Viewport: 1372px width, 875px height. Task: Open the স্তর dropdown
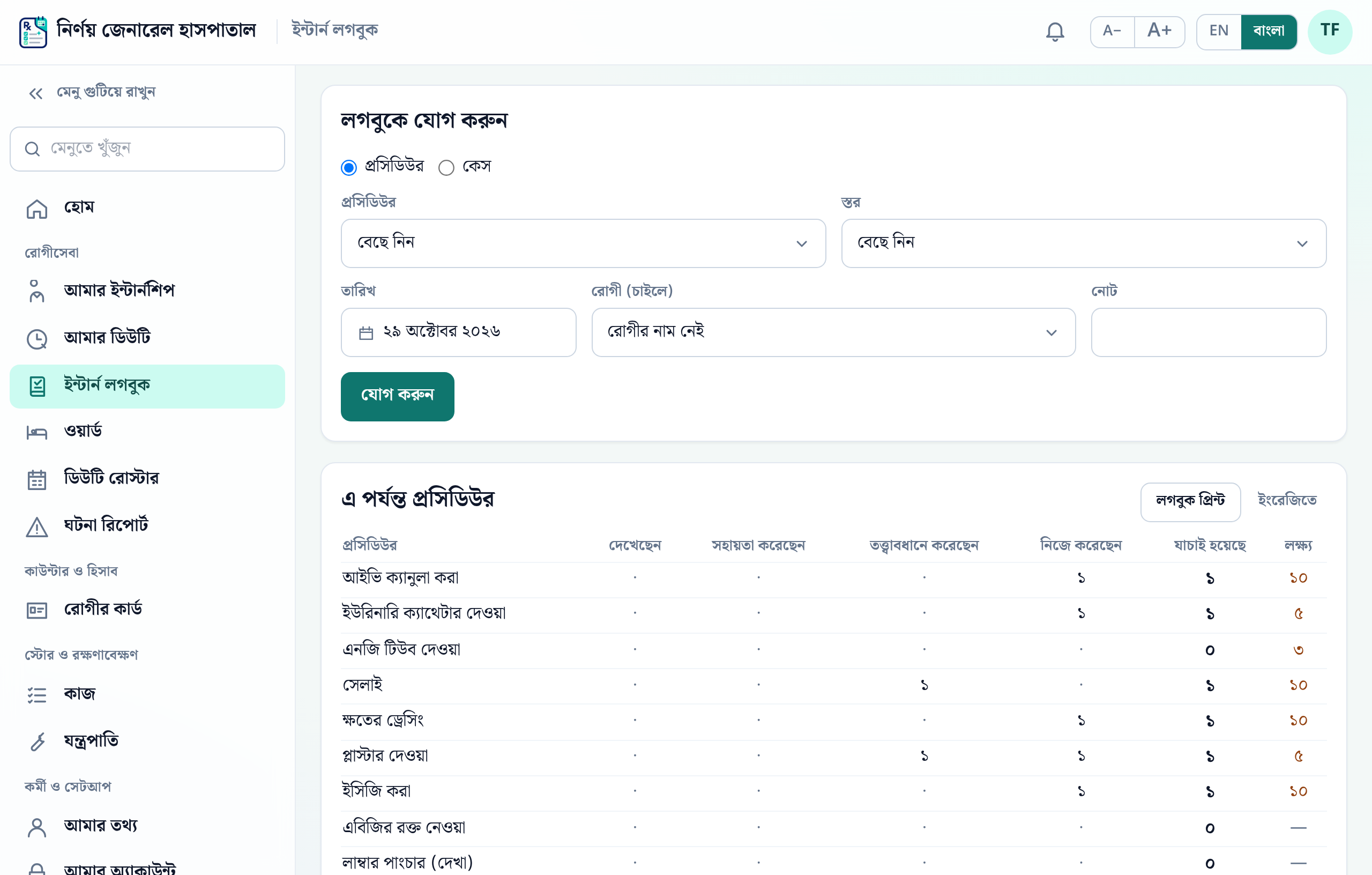(x=1084, y=243)
